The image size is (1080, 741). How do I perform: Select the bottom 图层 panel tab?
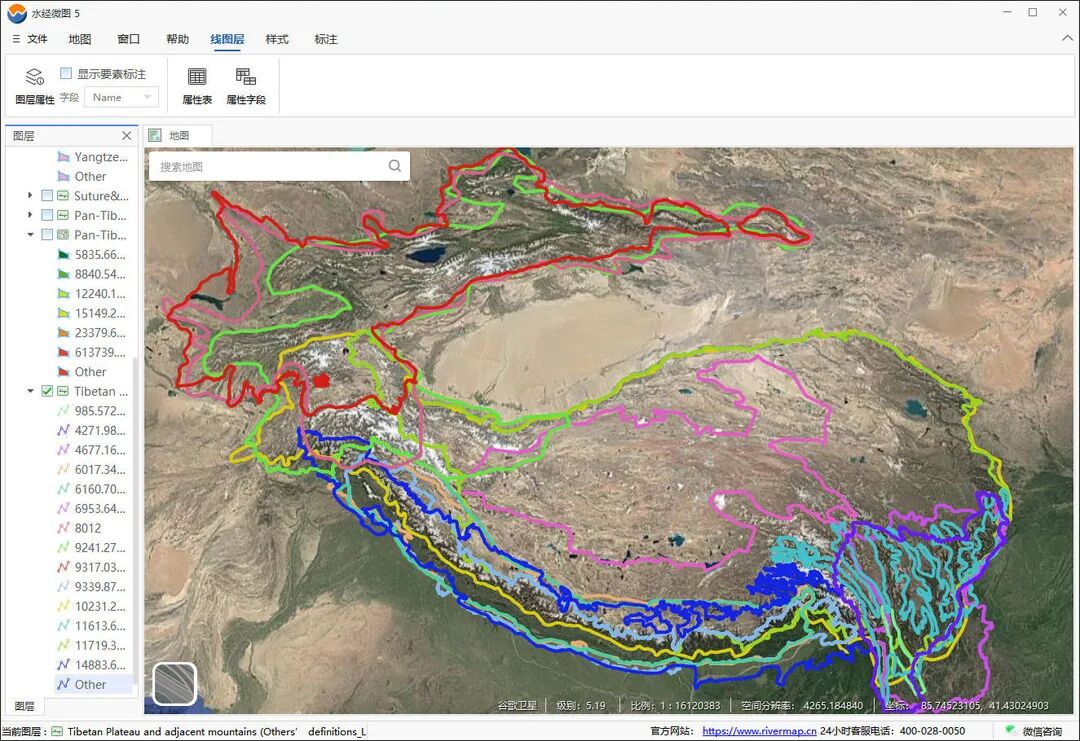click(x=24, y=707)
